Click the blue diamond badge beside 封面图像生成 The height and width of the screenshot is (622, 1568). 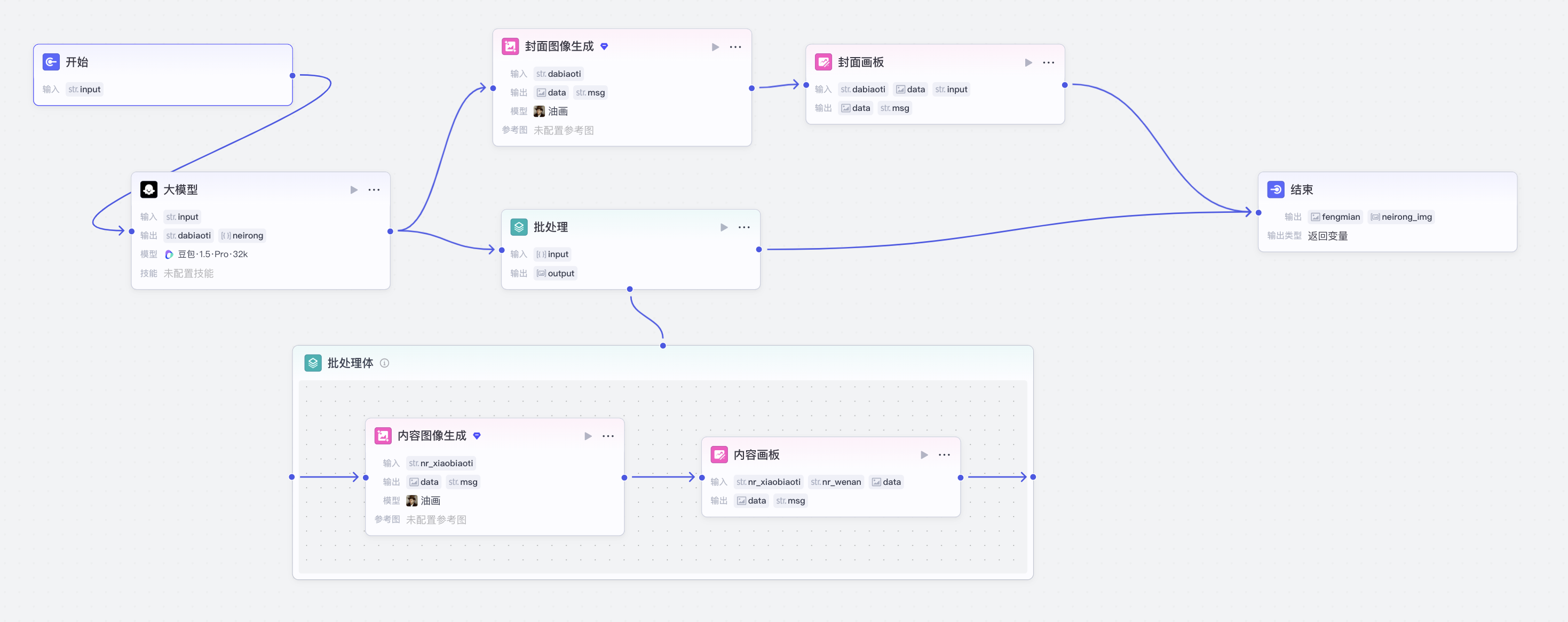pos(604,46)
